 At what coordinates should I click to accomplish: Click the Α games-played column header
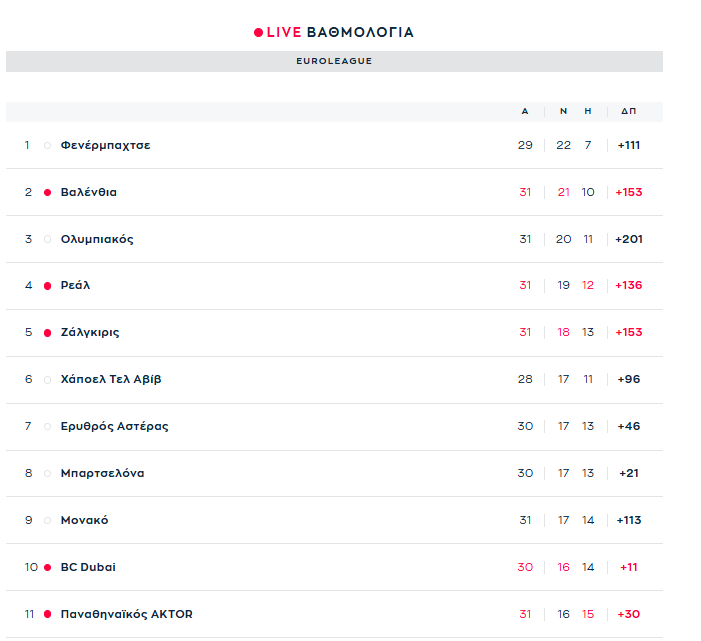[525, 111]
